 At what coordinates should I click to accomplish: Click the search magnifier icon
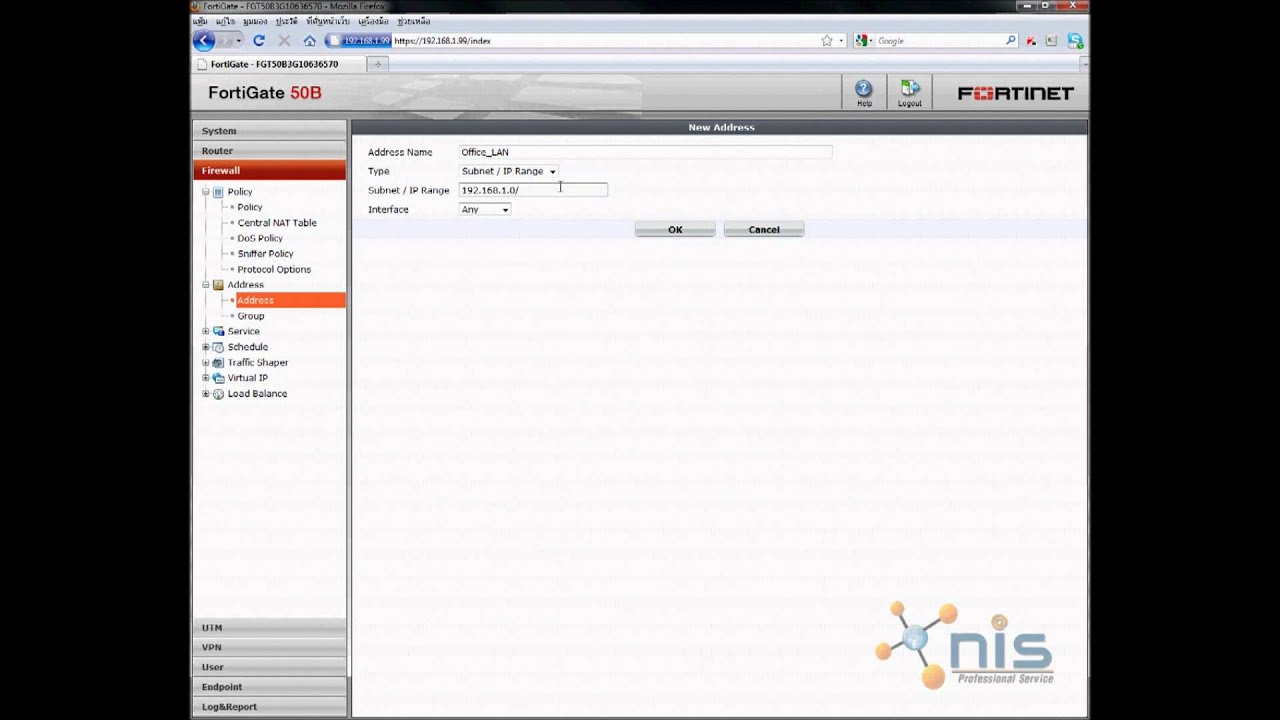tap(1011, 41)
